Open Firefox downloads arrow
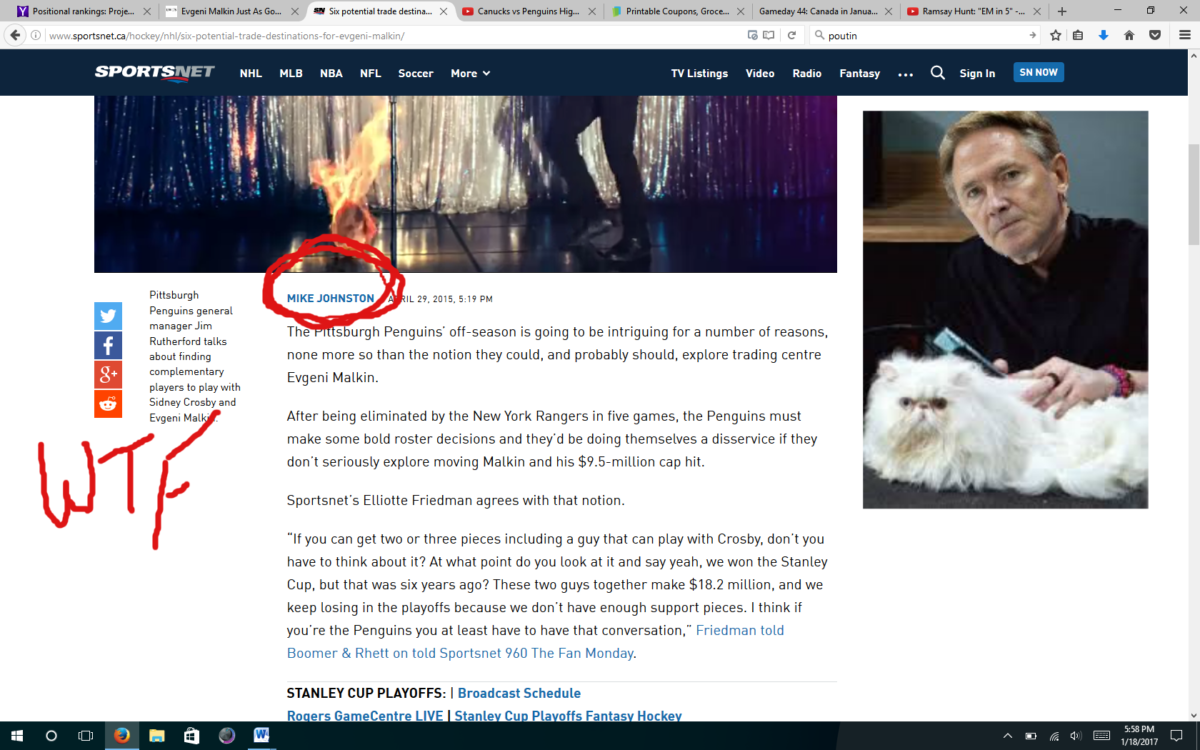1200x750 pixels. pos(1104,35)
